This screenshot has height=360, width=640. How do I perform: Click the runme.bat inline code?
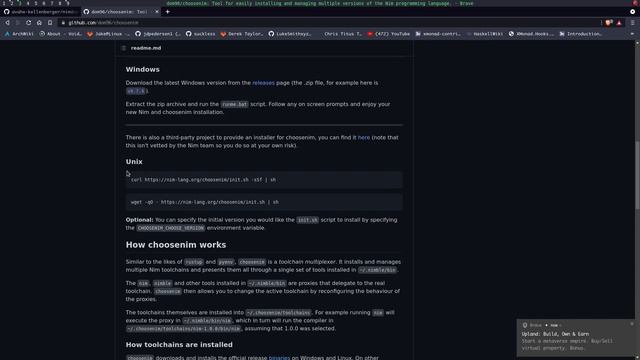click(234, 104)
